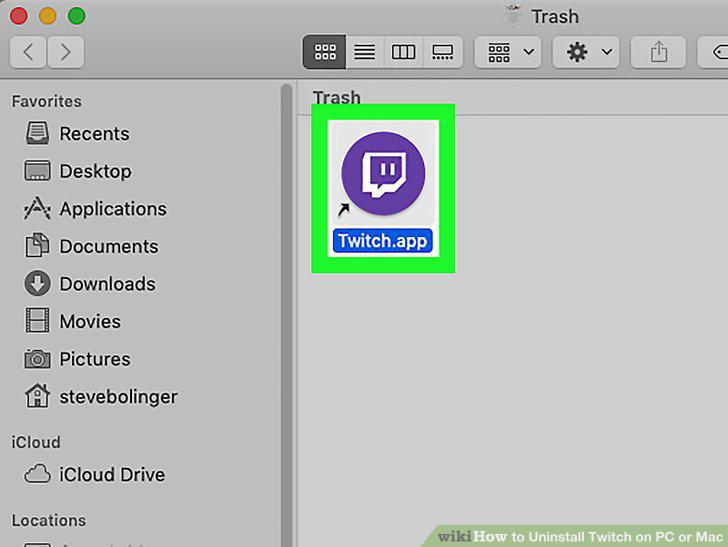Click the Trash title in window titlebar
This screenshot has height=547, width=728.
click(555, 17)
